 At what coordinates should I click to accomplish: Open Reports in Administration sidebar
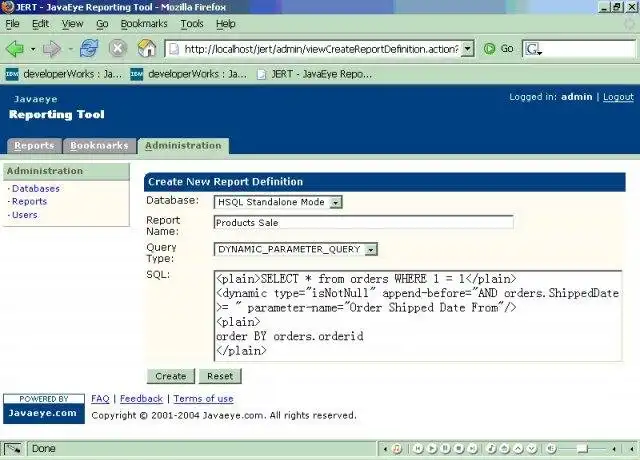[29, 202]
